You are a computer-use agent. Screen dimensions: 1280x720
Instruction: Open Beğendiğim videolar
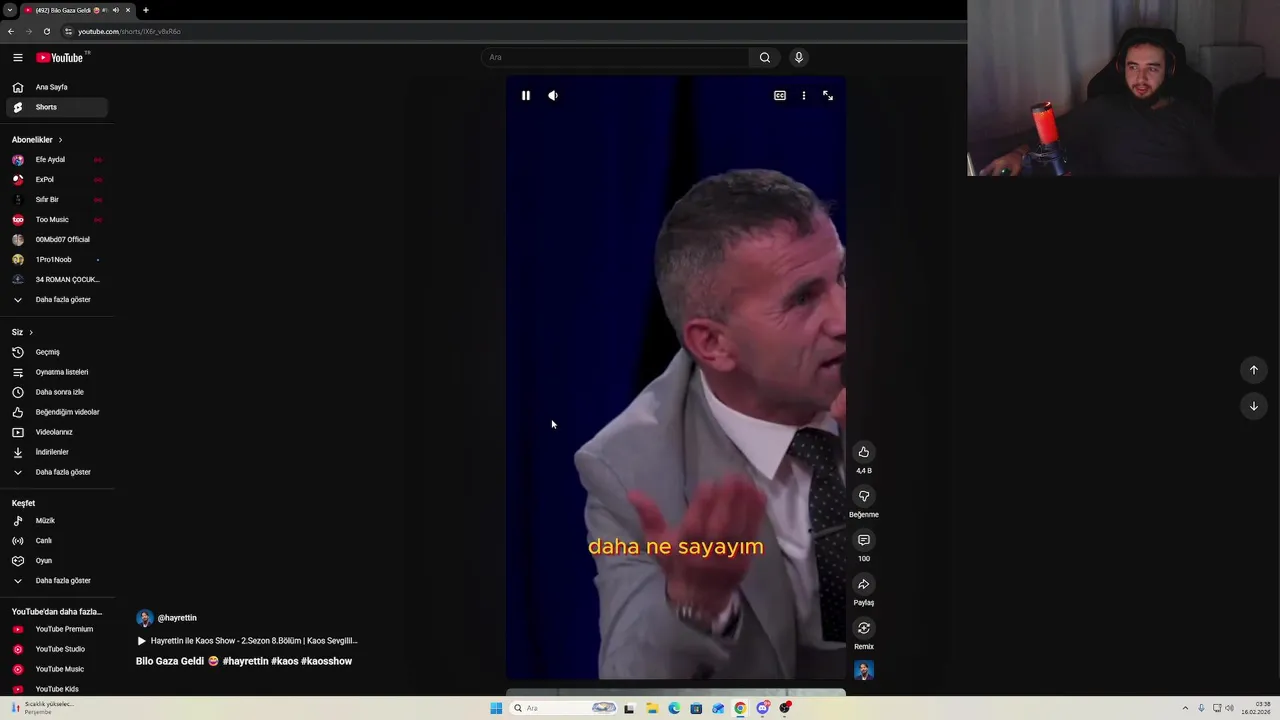point(56,412)
